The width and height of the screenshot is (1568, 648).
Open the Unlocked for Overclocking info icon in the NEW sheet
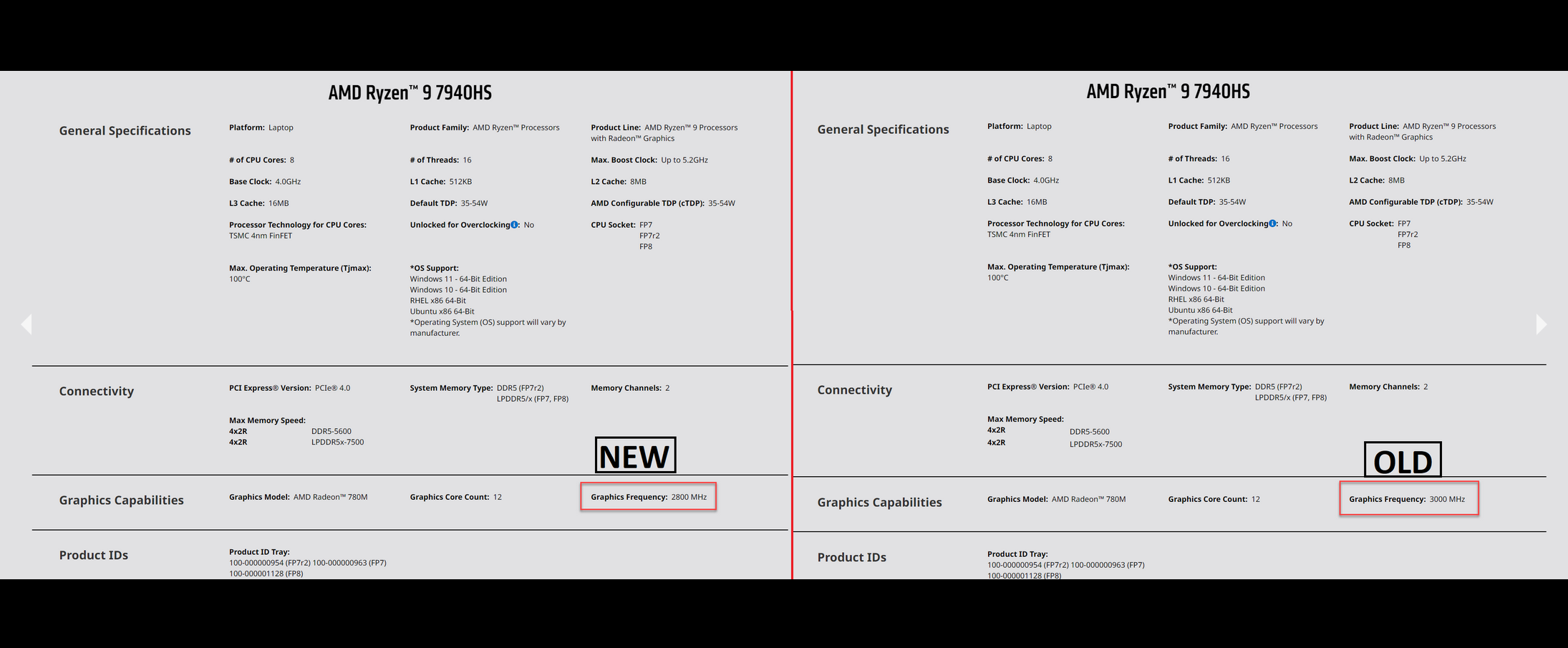pyautogui.click(x=514, y=225)
